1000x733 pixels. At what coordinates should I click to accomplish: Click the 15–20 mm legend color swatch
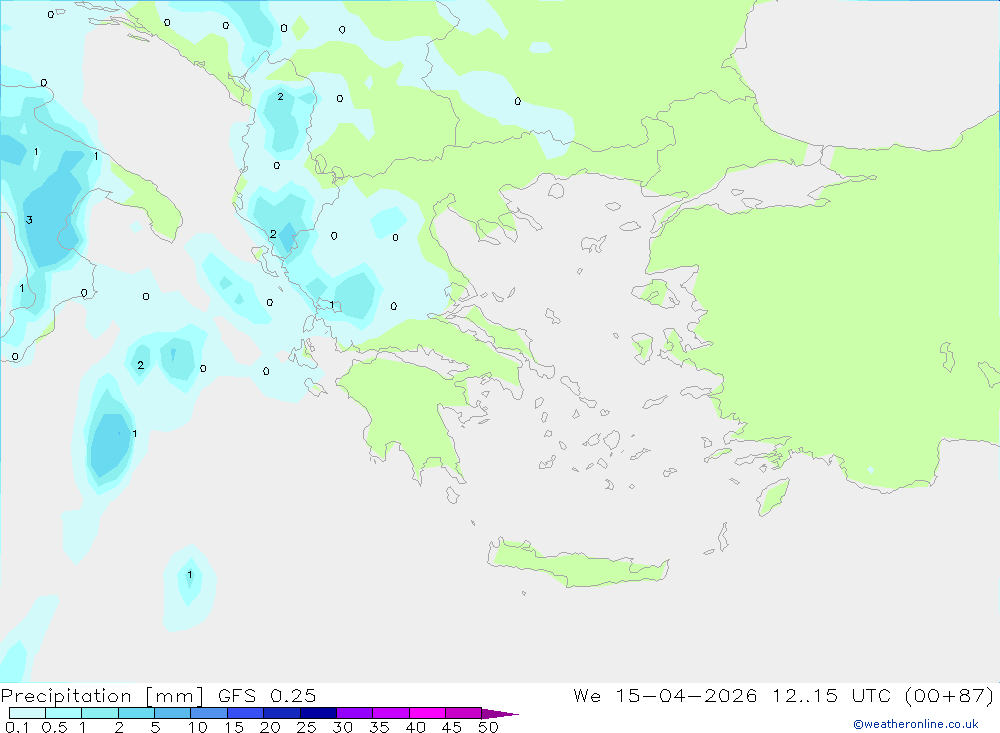245,713
